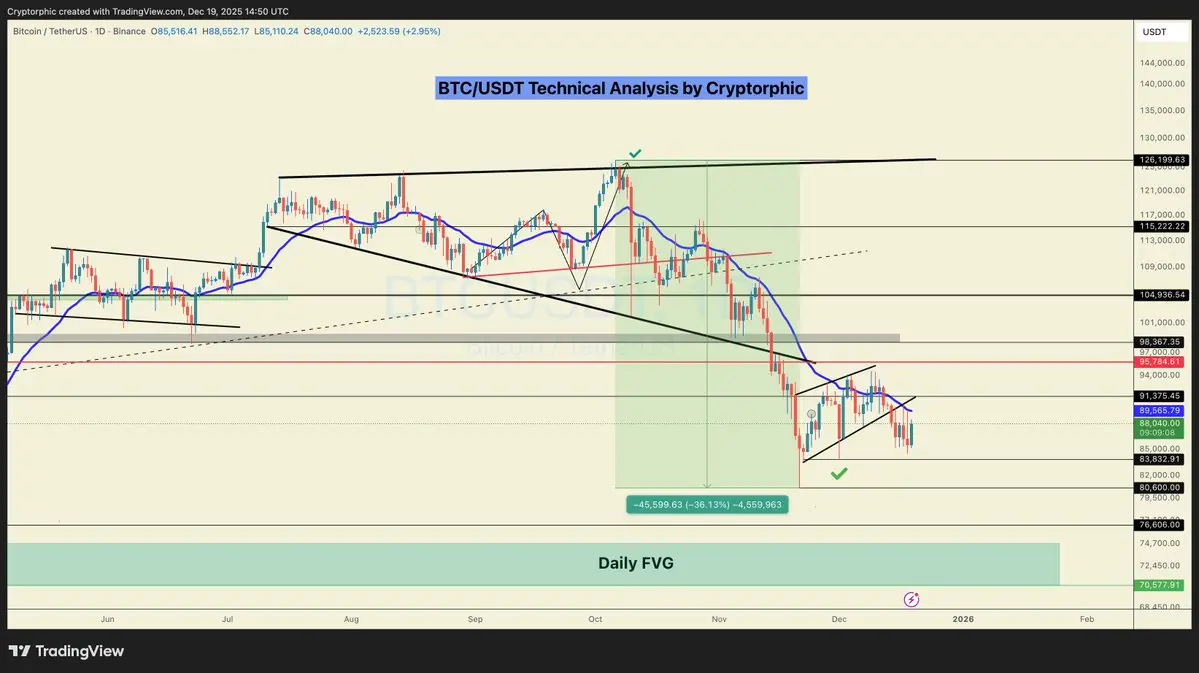Viewport: 1199px width, 673px height.
Task: Click the USDT currency label above price axis
Action: 1154,32
